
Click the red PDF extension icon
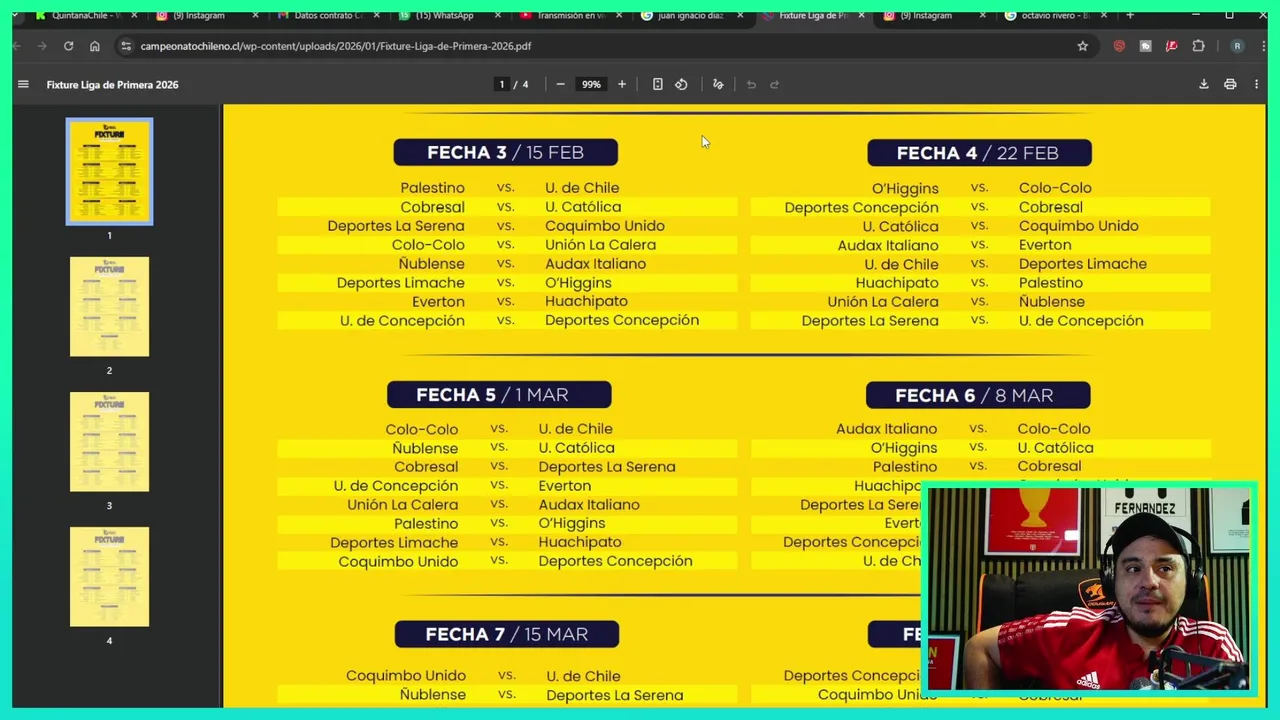pyautogui.click(x=1171, y=46)
